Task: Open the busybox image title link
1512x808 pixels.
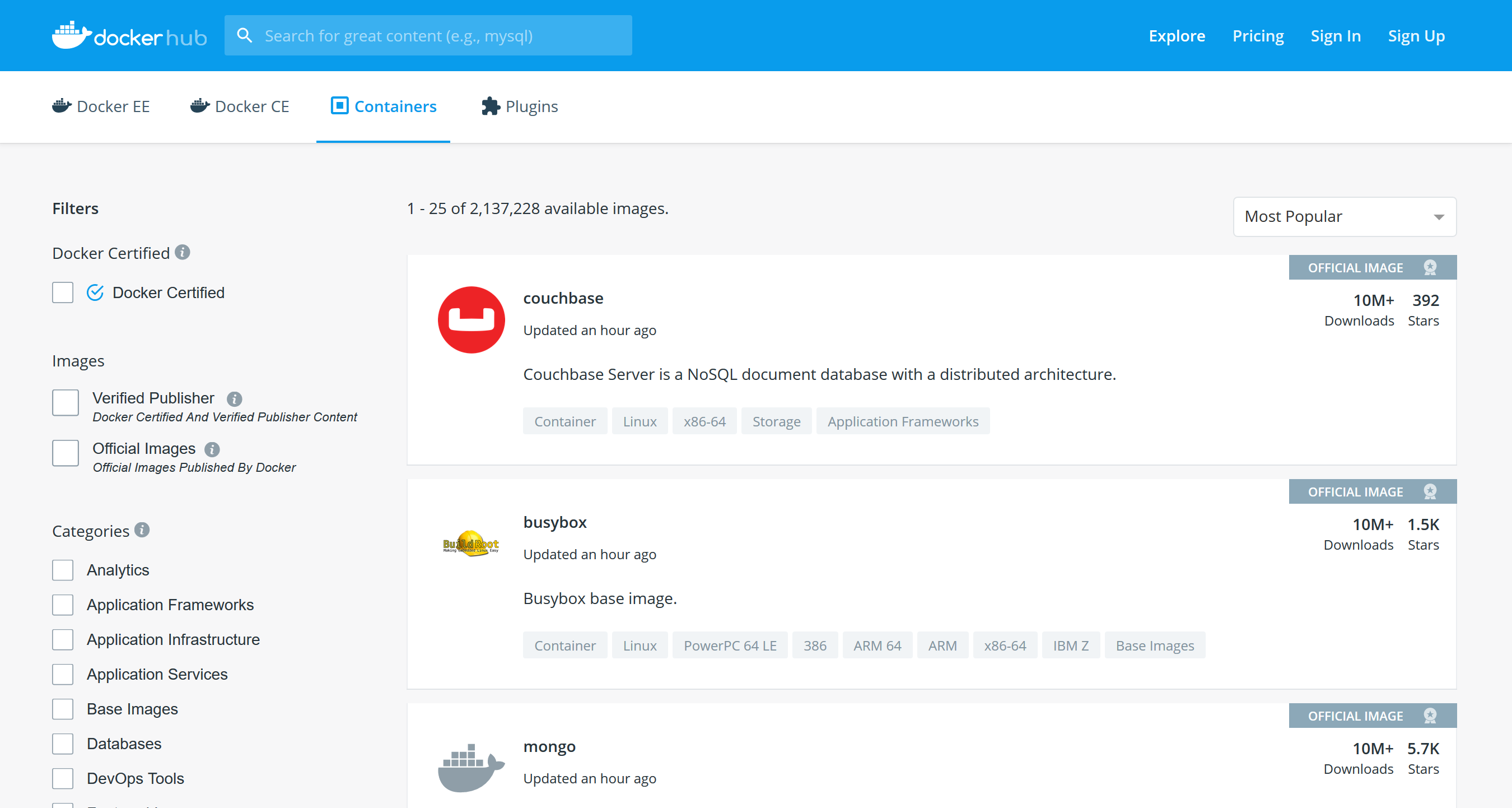Action: pyautogui.click(x=554, y=522)
